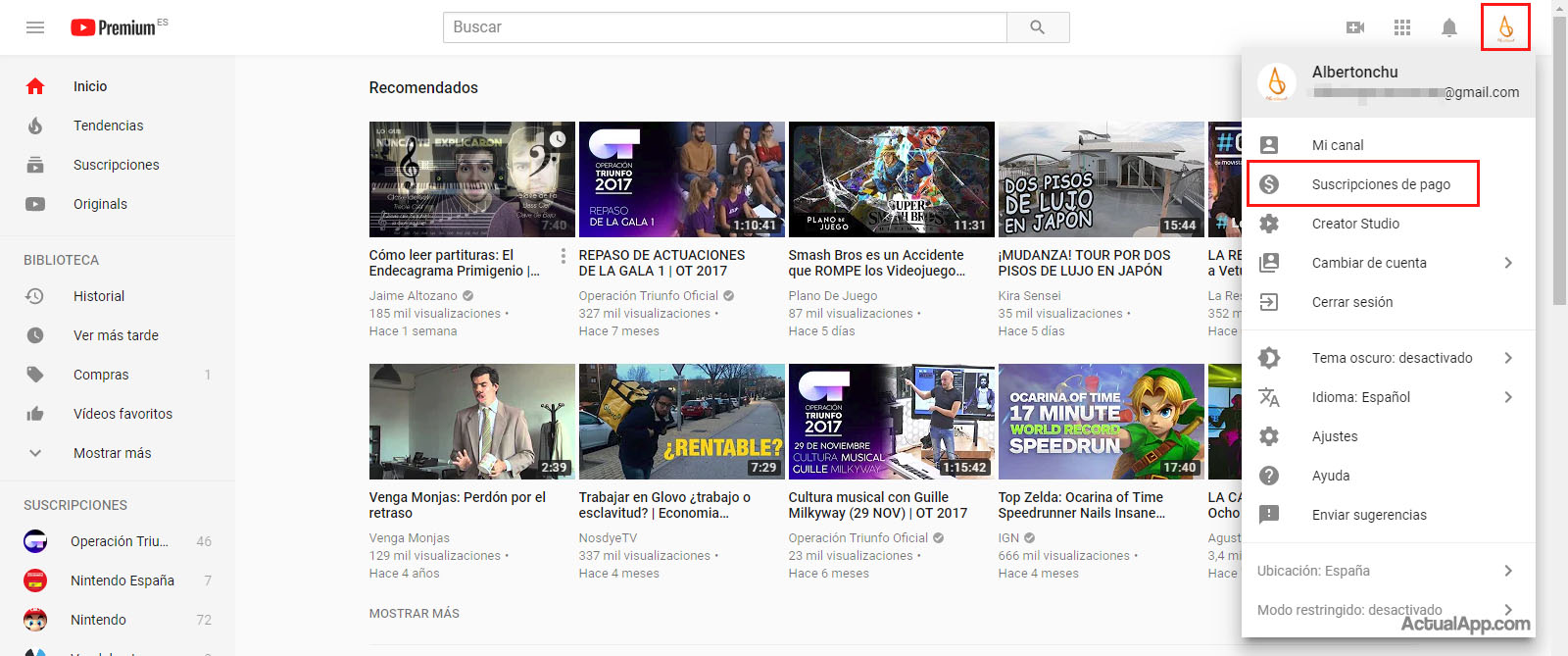The width and height of the screenshot is (1568, 656).
Task: Click Plano De Juego channel name
Action: coord(833,296)
